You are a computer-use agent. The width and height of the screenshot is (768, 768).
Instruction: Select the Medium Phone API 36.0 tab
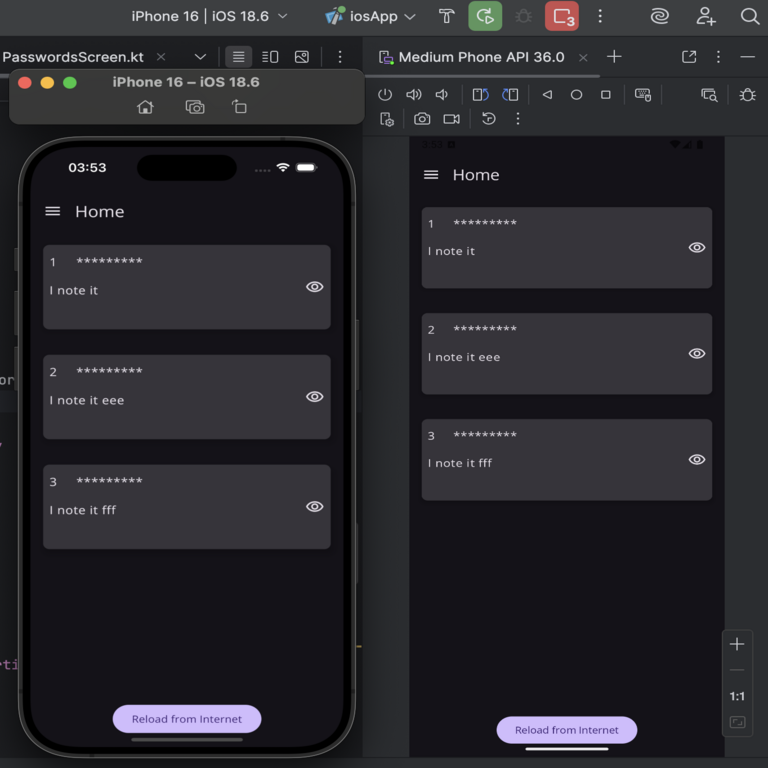click(x=473, y=57)
